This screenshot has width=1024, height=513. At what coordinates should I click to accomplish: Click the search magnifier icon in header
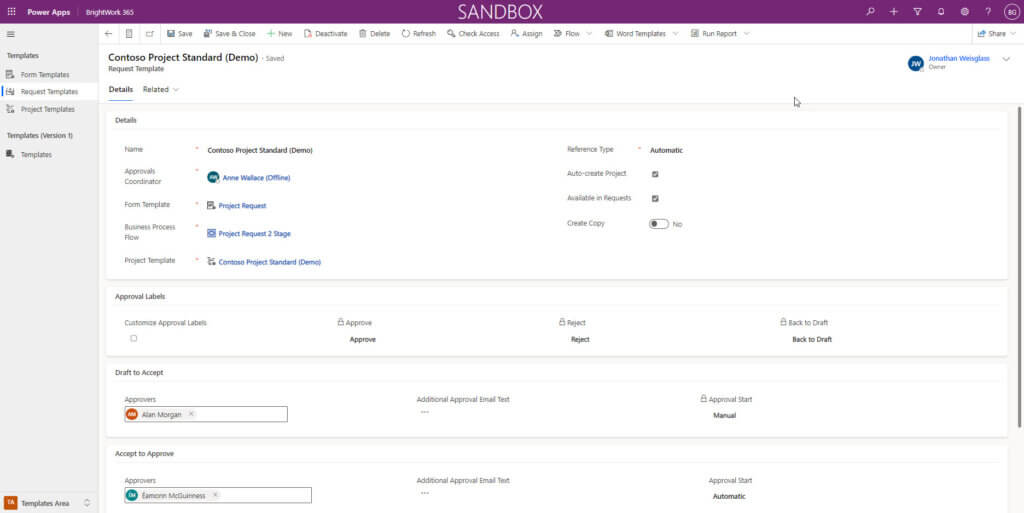point(871,12)
